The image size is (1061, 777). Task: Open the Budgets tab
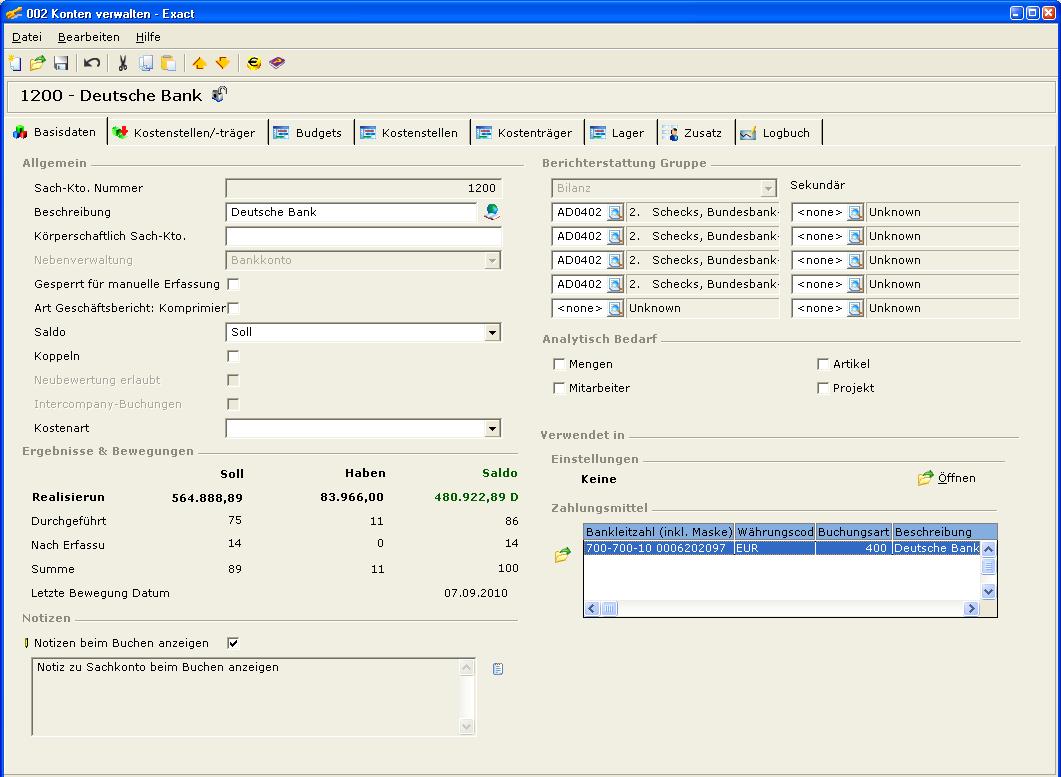pos(309,133)
